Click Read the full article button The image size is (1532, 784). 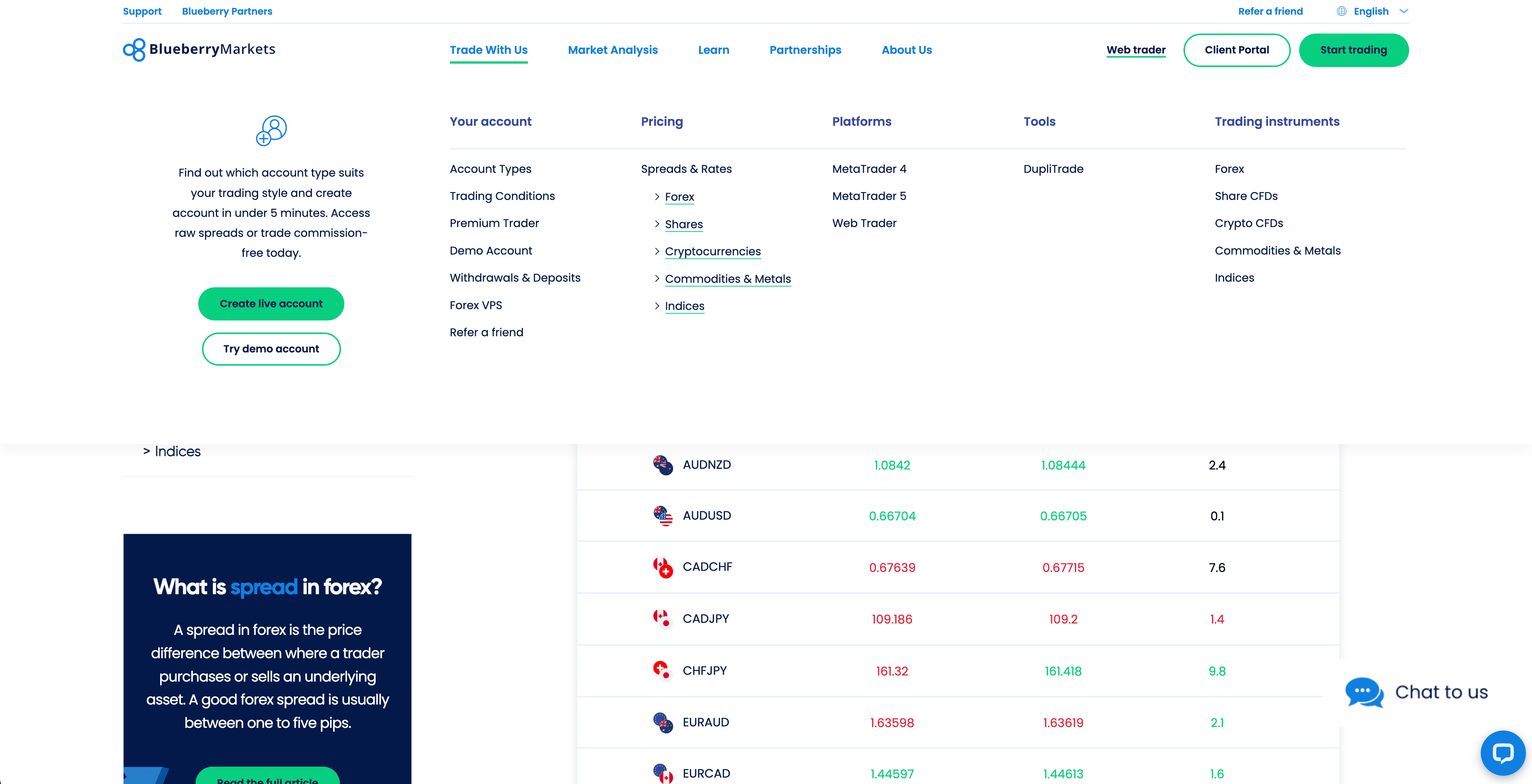268,776
